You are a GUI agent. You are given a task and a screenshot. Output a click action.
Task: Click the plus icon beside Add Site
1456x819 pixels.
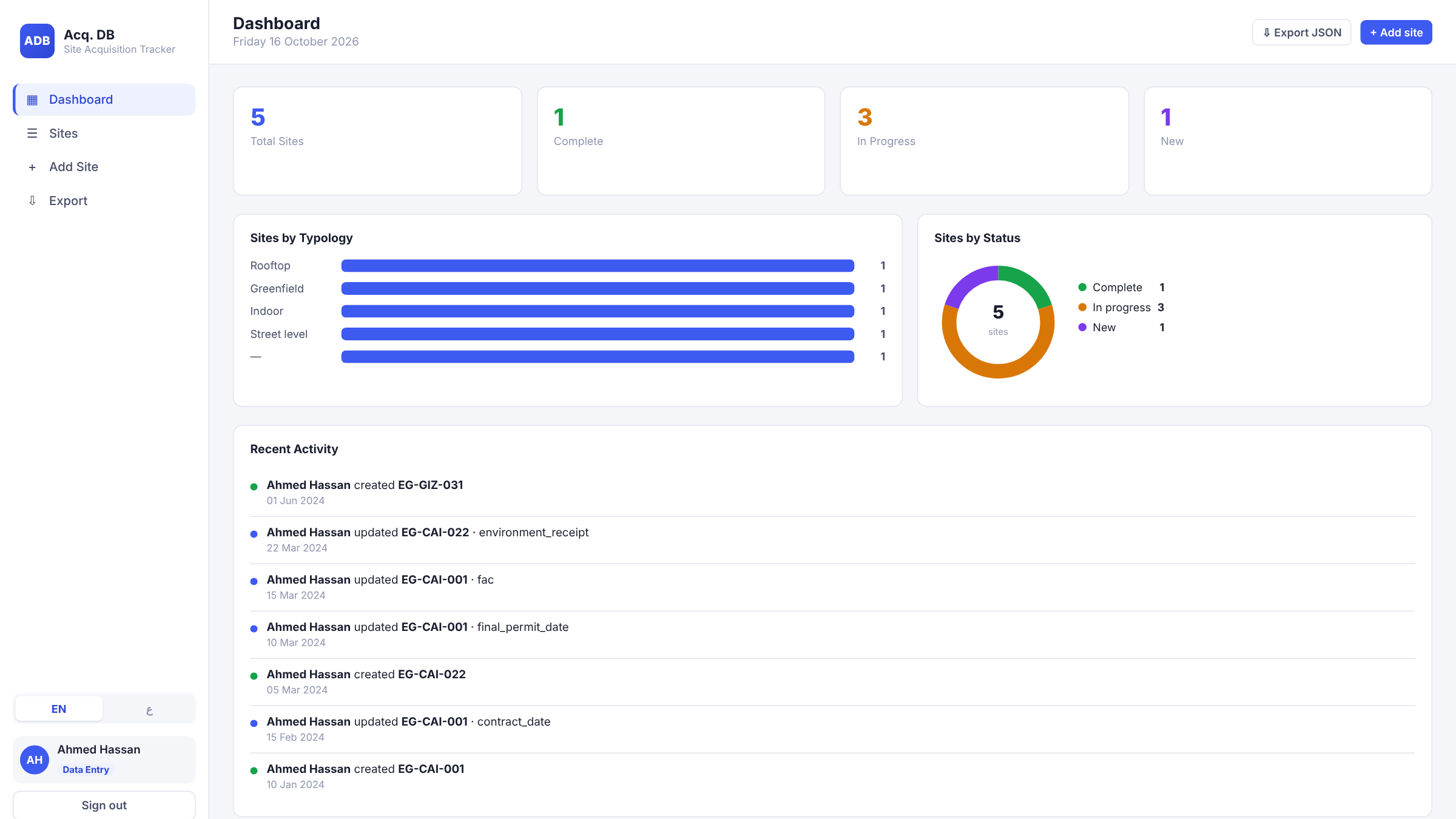coord(32,167)
